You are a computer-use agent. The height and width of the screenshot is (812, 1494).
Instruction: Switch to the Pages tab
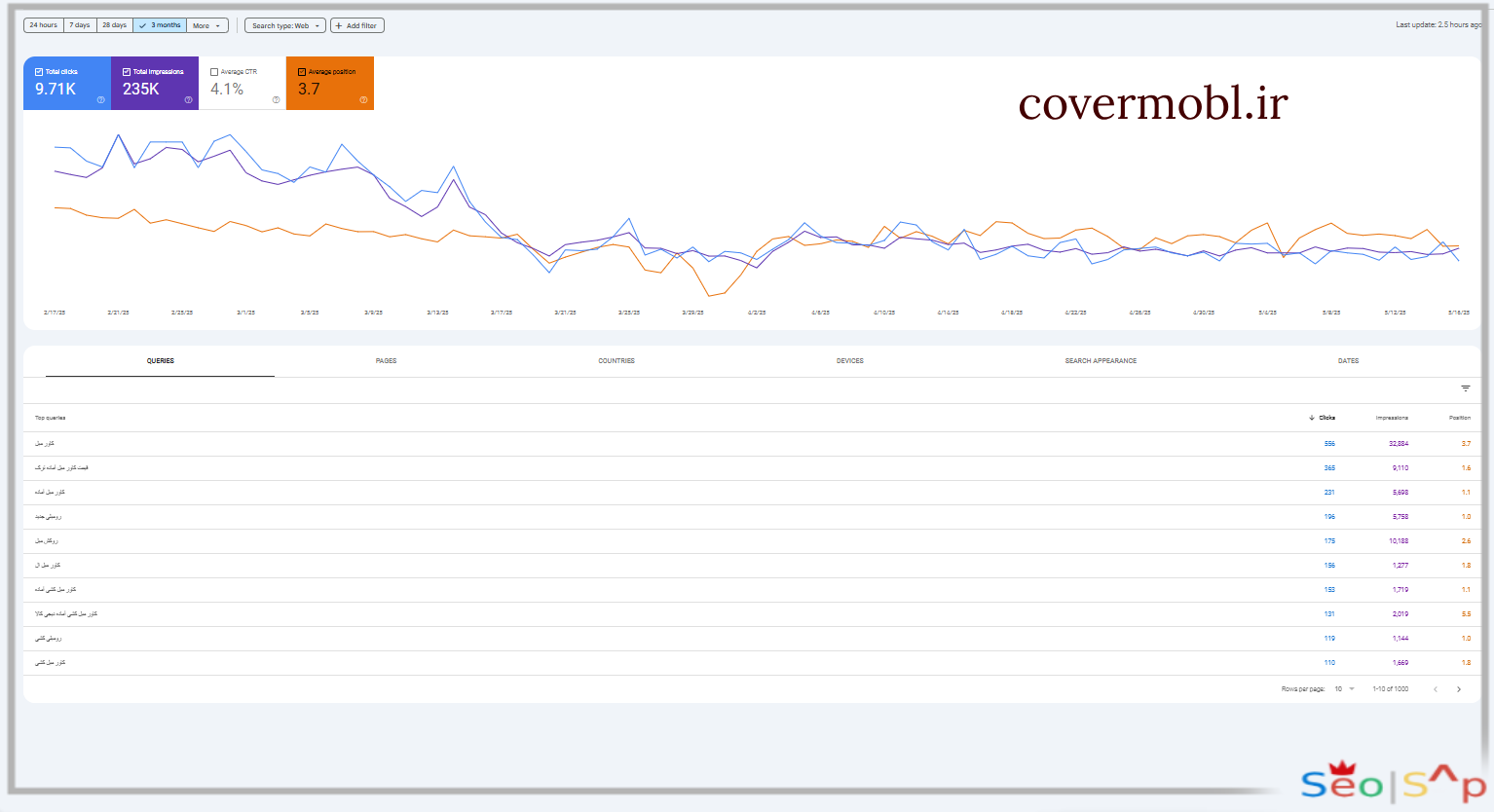(x=386, y=361)
